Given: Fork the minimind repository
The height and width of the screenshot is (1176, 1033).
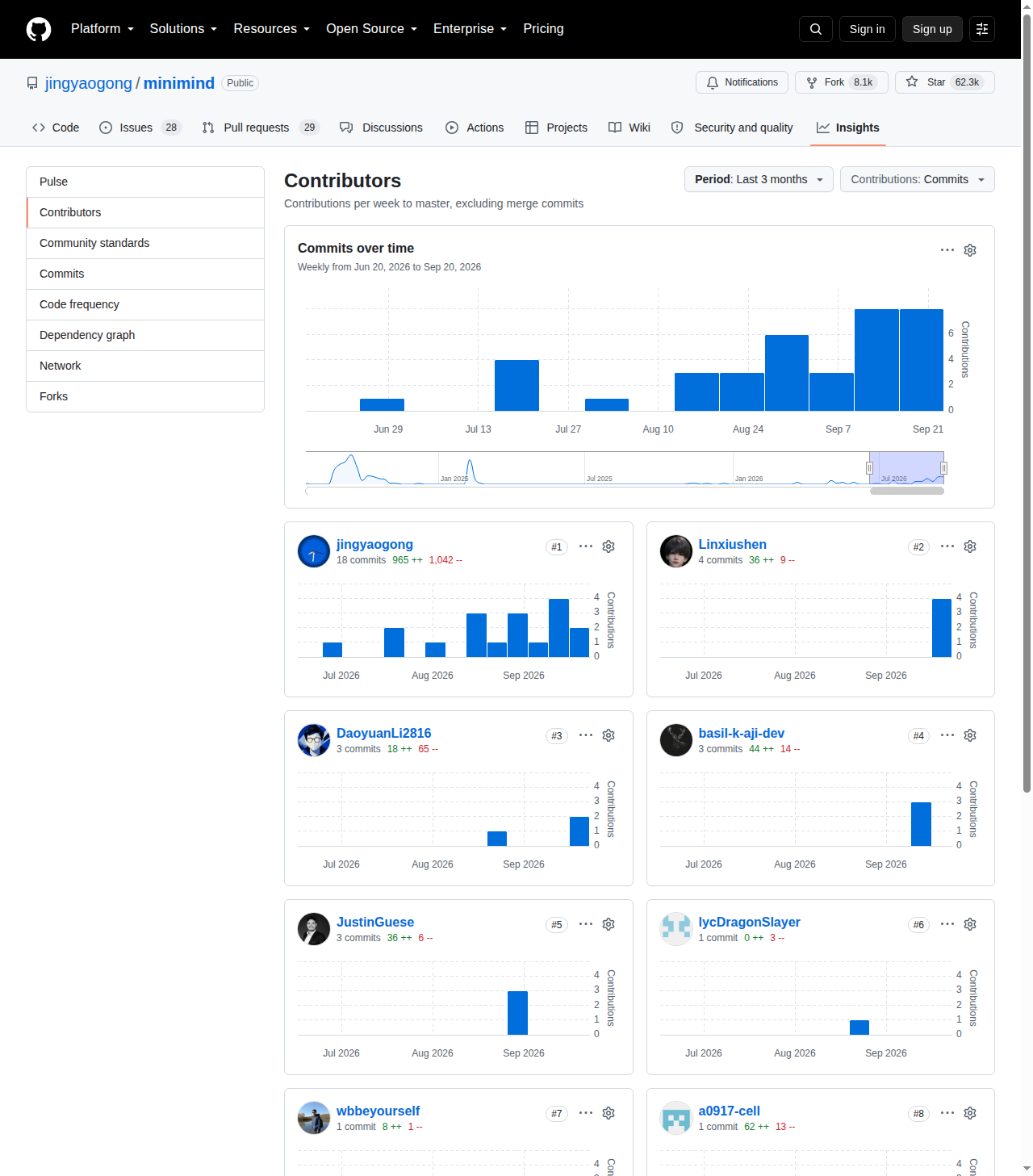Looking at the screenshot, I should pos(842,82).
